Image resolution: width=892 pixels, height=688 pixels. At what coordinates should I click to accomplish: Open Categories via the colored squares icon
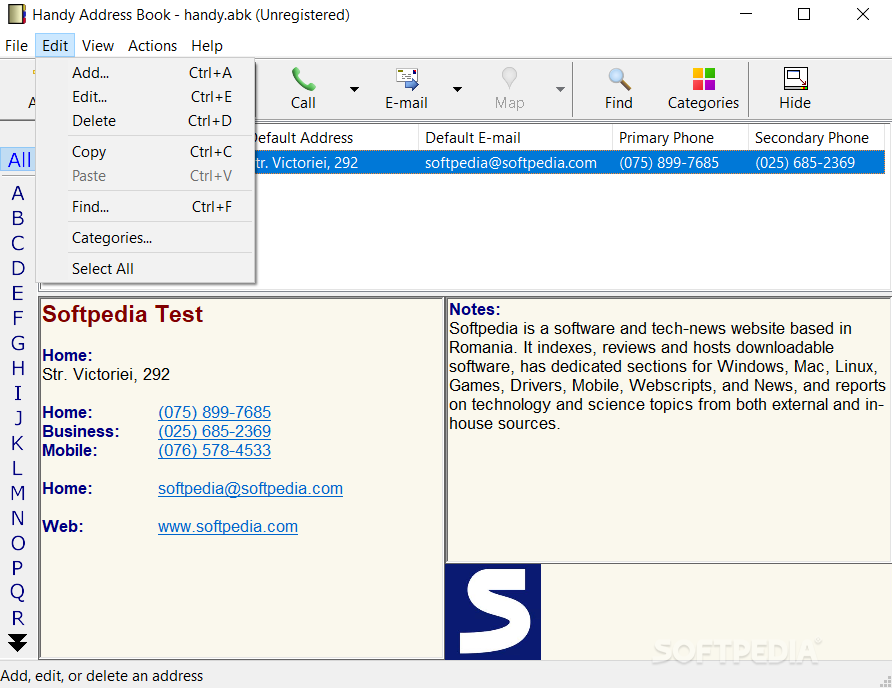tap(704, 79)
